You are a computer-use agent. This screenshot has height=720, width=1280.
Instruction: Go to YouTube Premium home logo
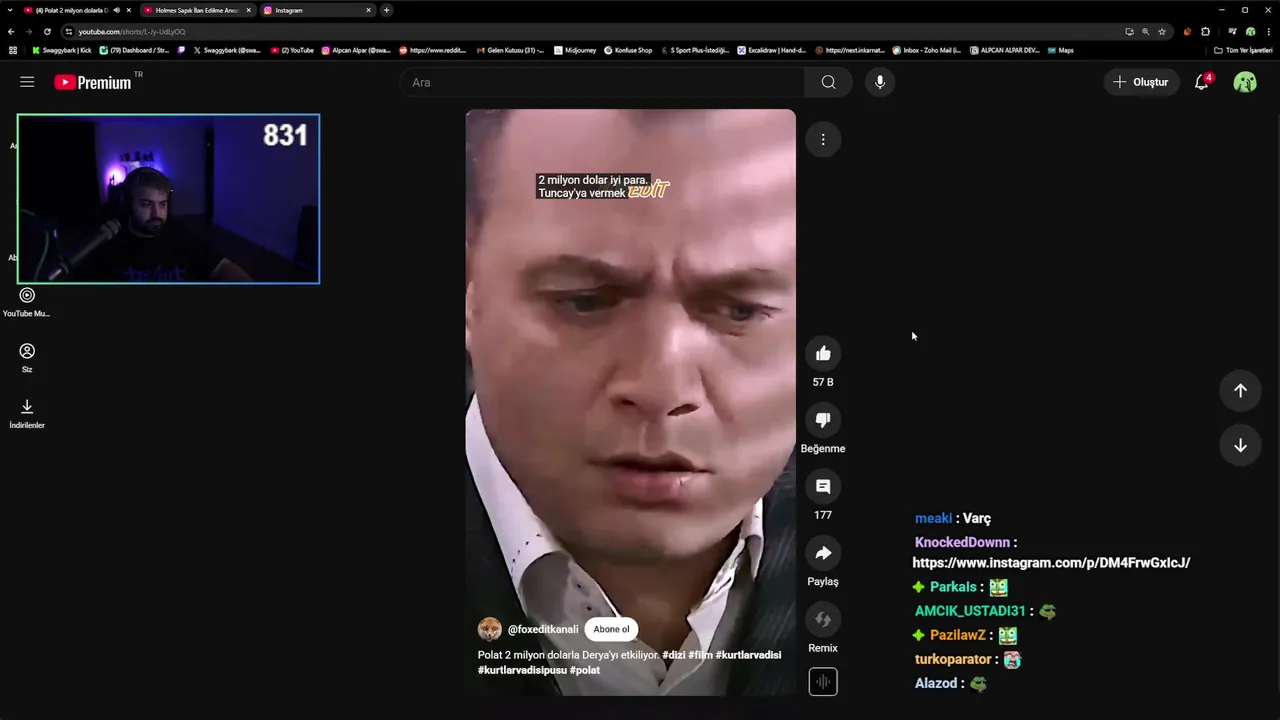[x=93, y=82]
